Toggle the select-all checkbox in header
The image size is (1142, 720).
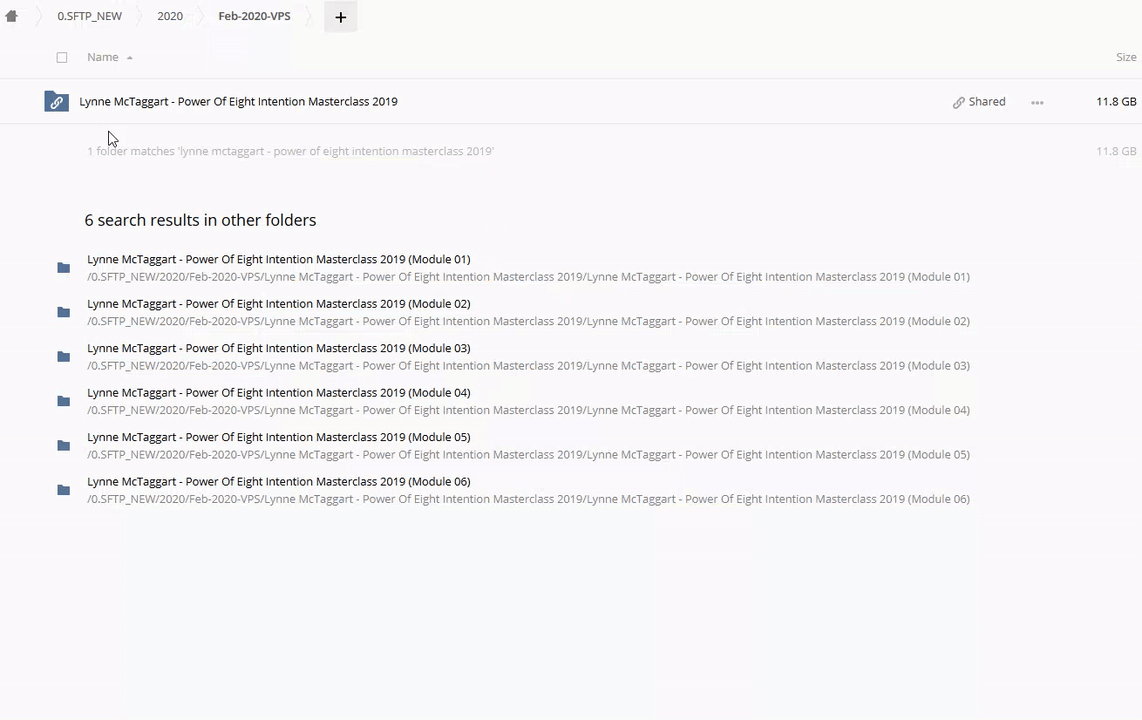(62, 58)
